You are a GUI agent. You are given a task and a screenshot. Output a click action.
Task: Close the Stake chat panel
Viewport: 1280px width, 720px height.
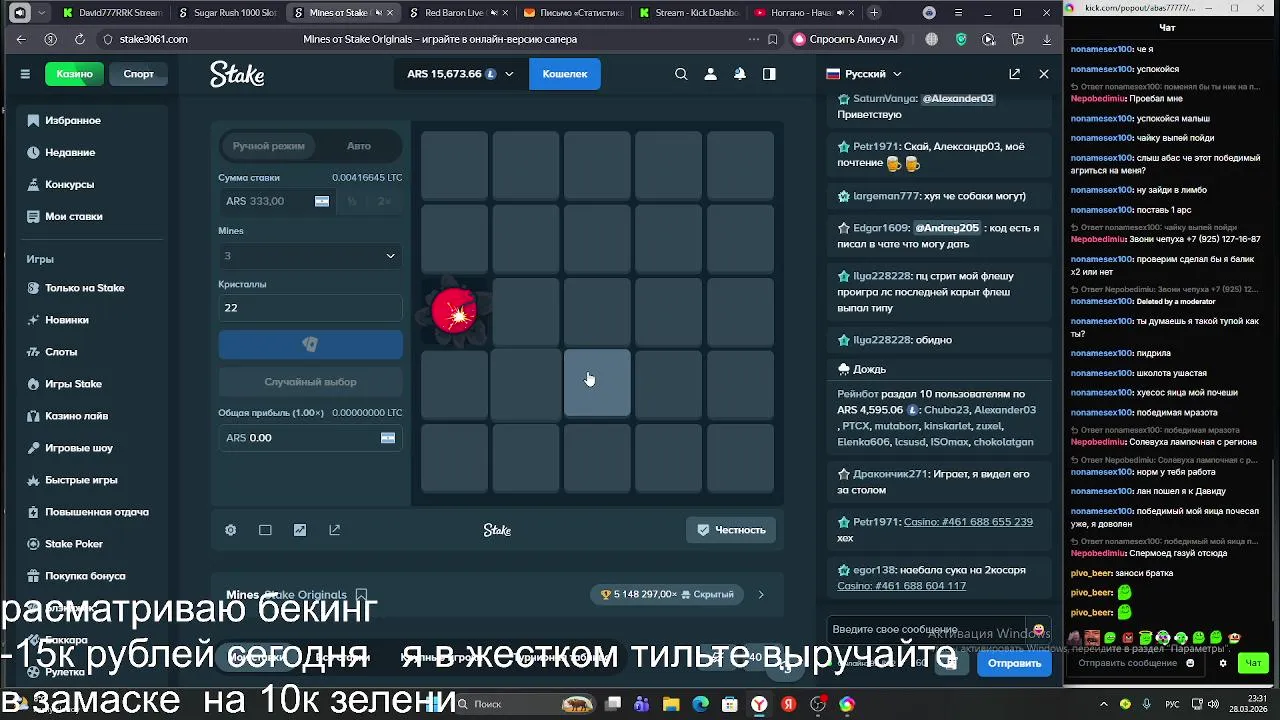pyautogui.click(x=1044, y=74)
